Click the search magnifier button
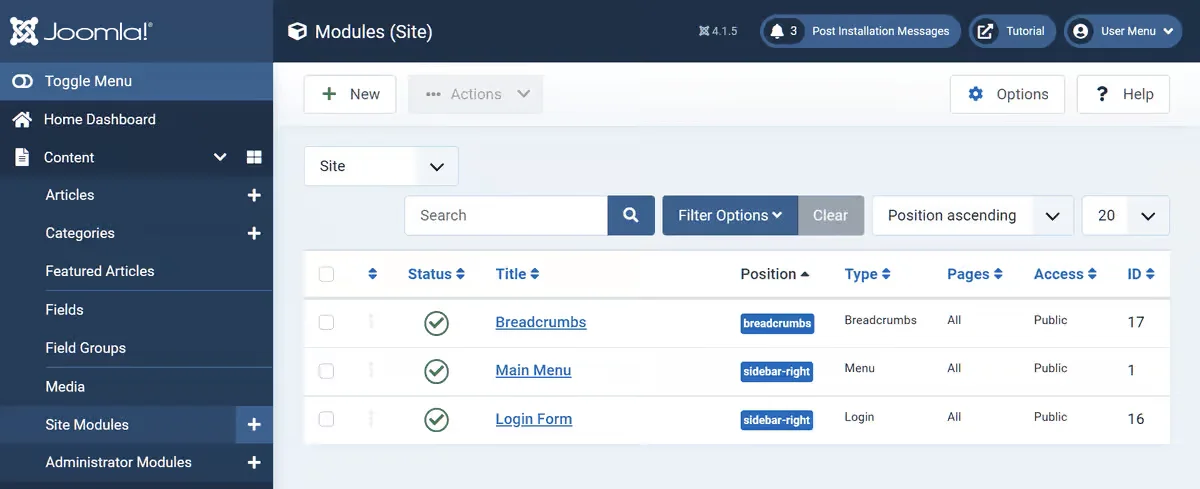Viewport: 1200px width, 489px height. 631,215
